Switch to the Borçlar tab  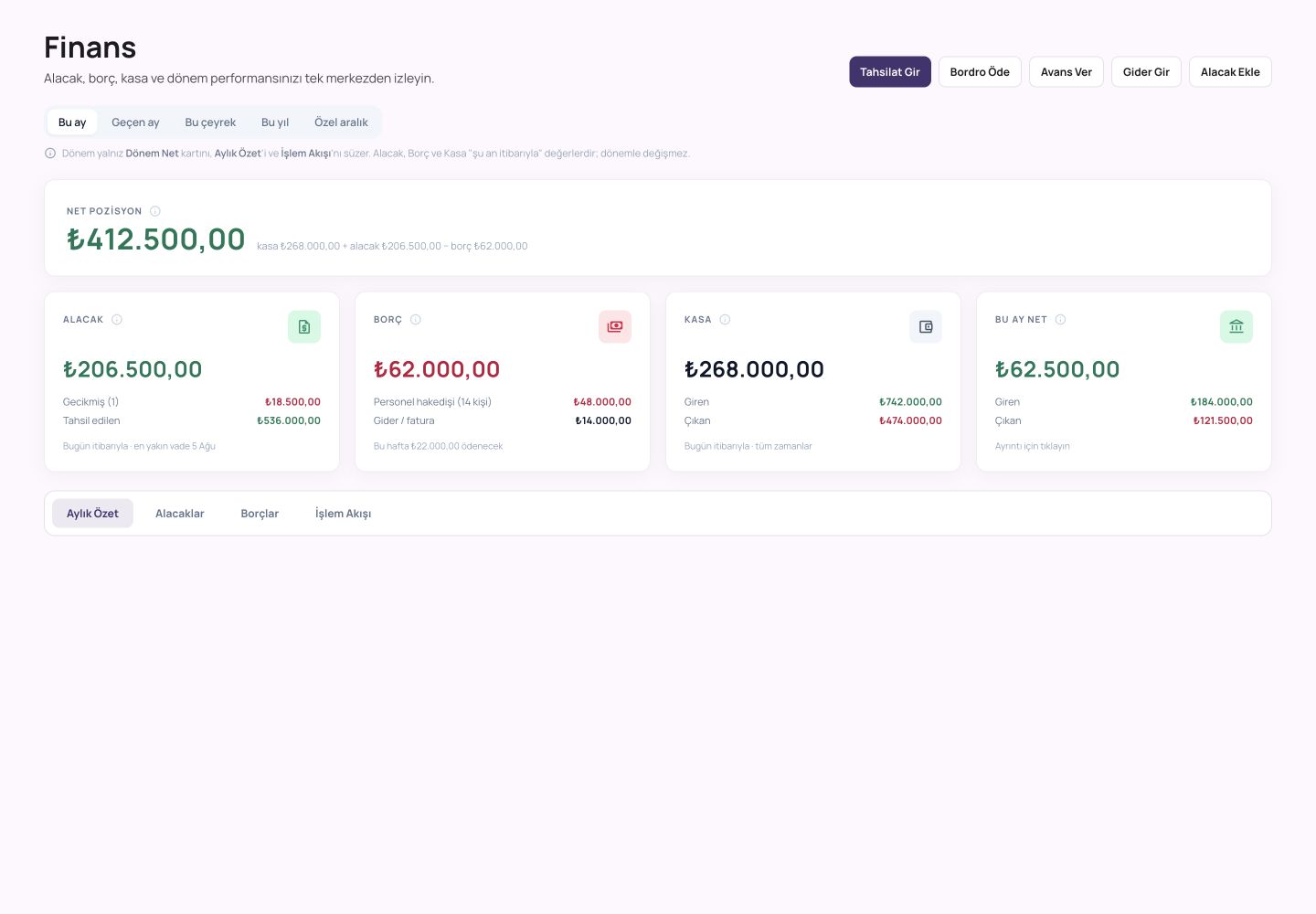pyautogui.click(x=260, y=514)
